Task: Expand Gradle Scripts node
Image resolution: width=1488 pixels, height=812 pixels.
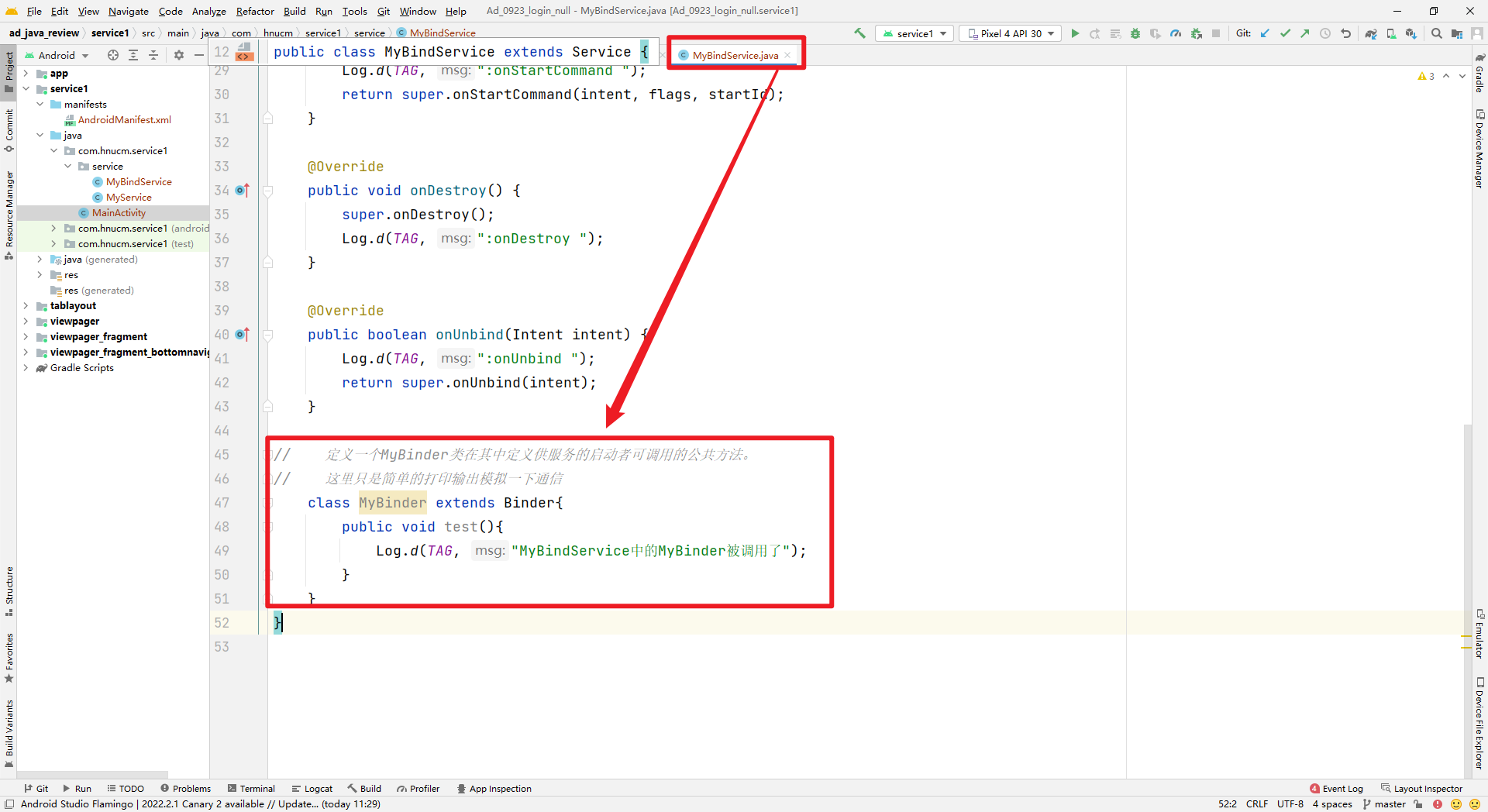Action: click(x=26, y=368)
